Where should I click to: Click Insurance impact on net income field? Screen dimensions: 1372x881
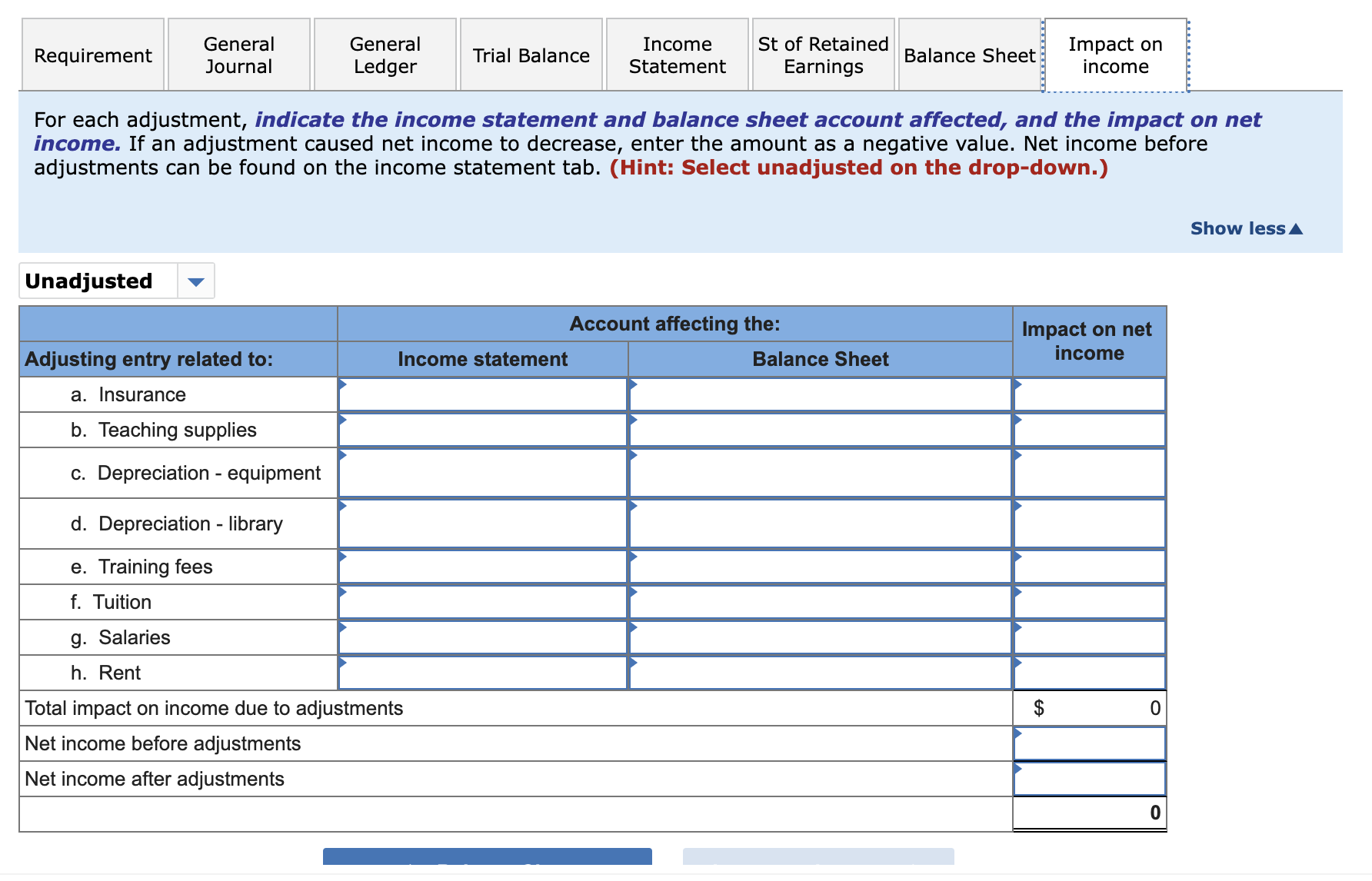coord(1090,394)
